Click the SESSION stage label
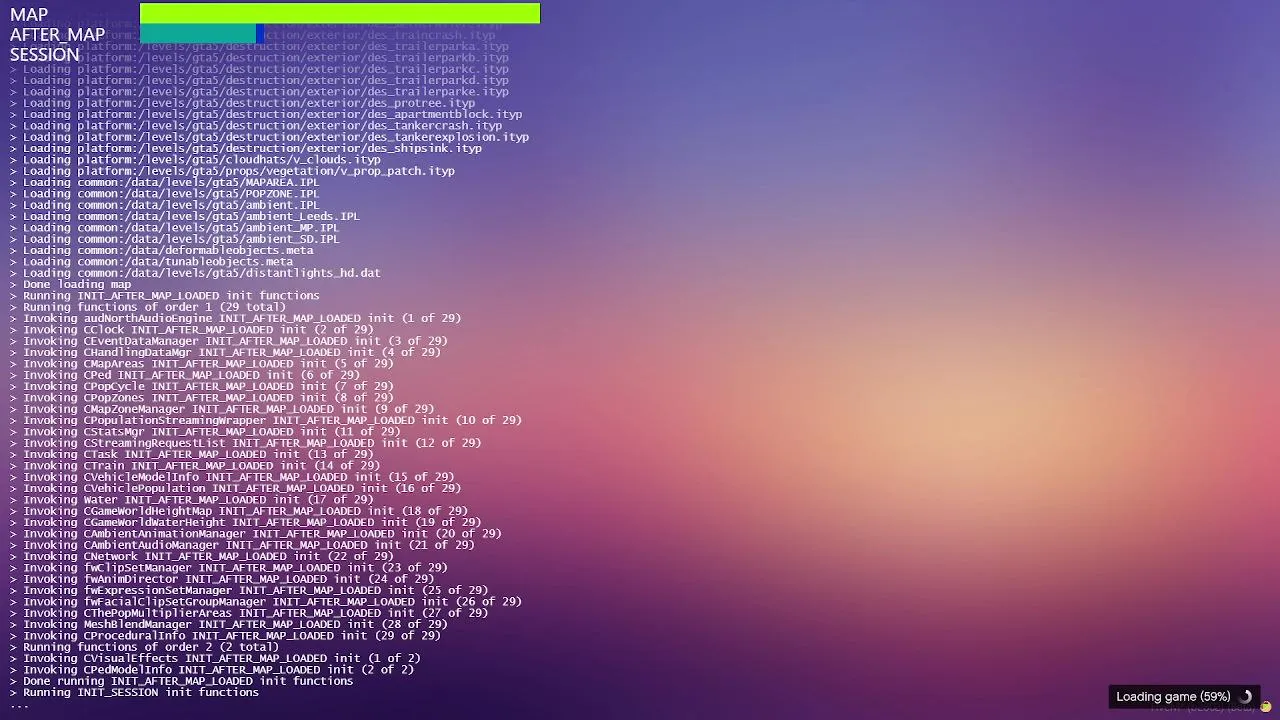The image size is (1280, 720). (x=45, y=55)
